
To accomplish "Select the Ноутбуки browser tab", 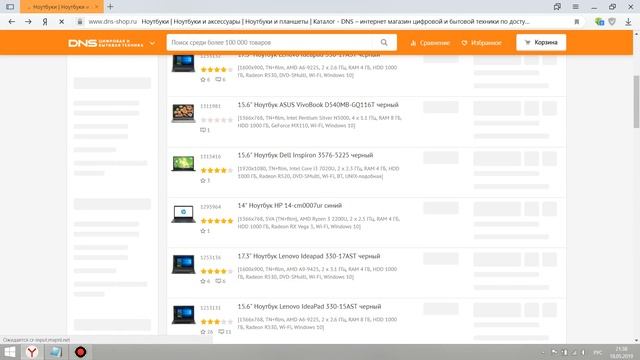I will point(62,7).
